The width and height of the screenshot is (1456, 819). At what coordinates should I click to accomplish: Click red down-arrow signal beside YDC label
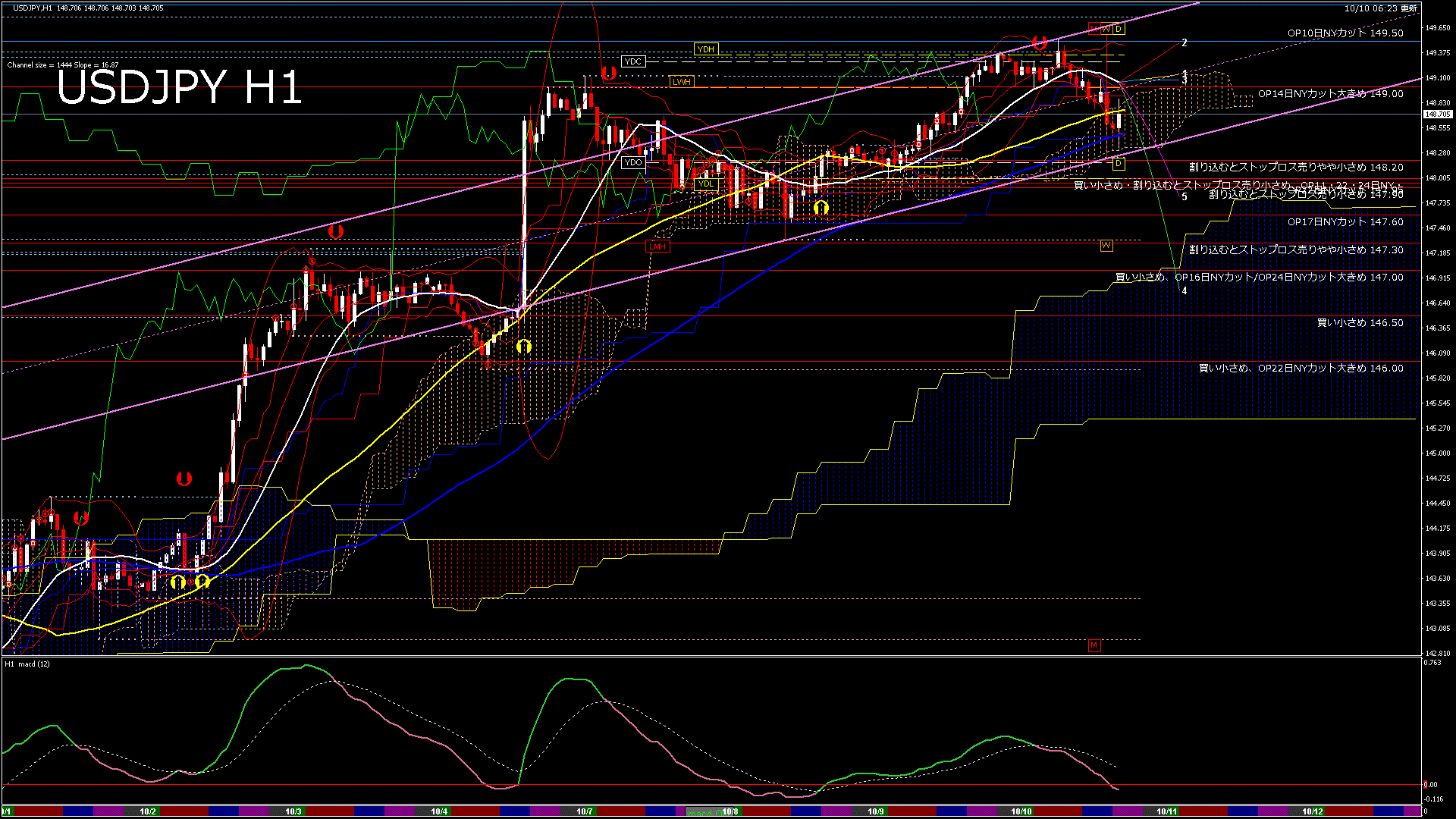click(608, 74)
